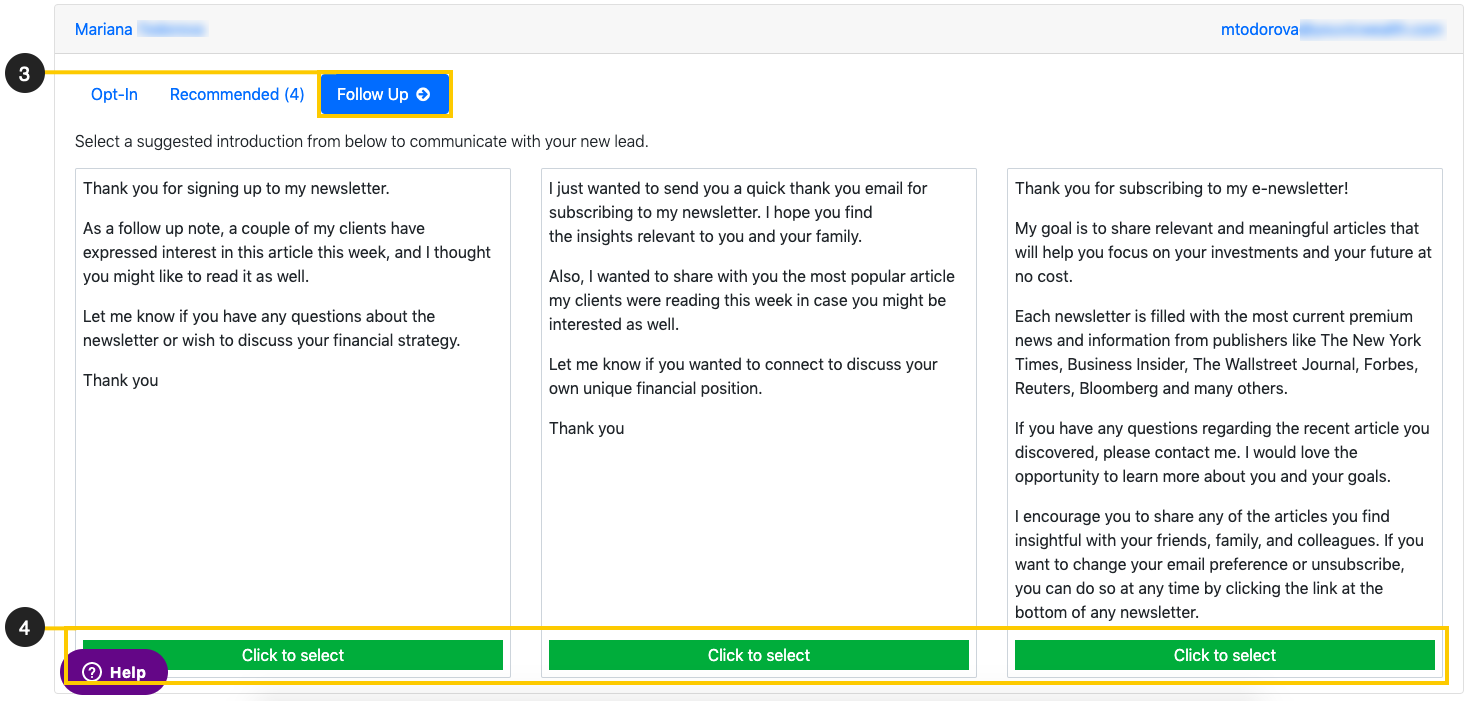This screenshot has height=701, width=1470.
Task: Select the 'subscribing to my e-newsletter' template button
Action: [1225, 655]
